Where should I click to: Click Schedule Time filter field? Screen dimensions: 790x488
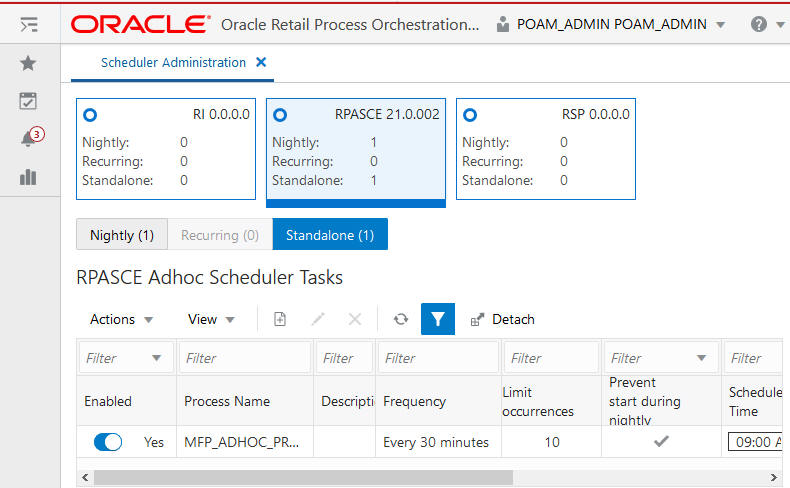[754, 358]
